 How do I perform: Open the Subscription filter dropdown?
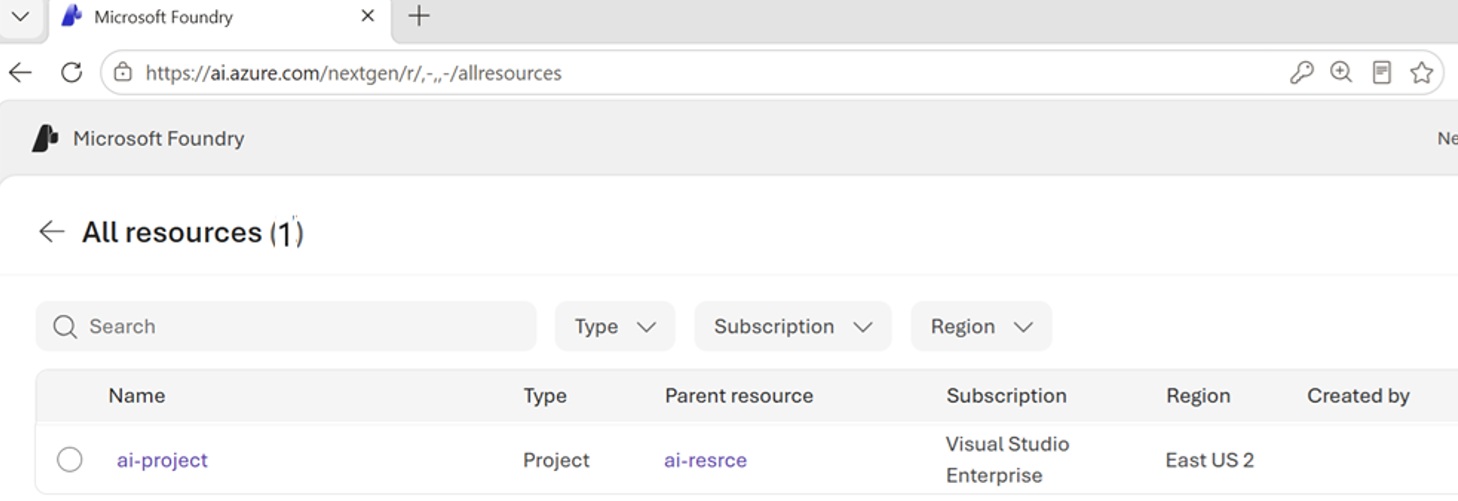coord(793,326)
